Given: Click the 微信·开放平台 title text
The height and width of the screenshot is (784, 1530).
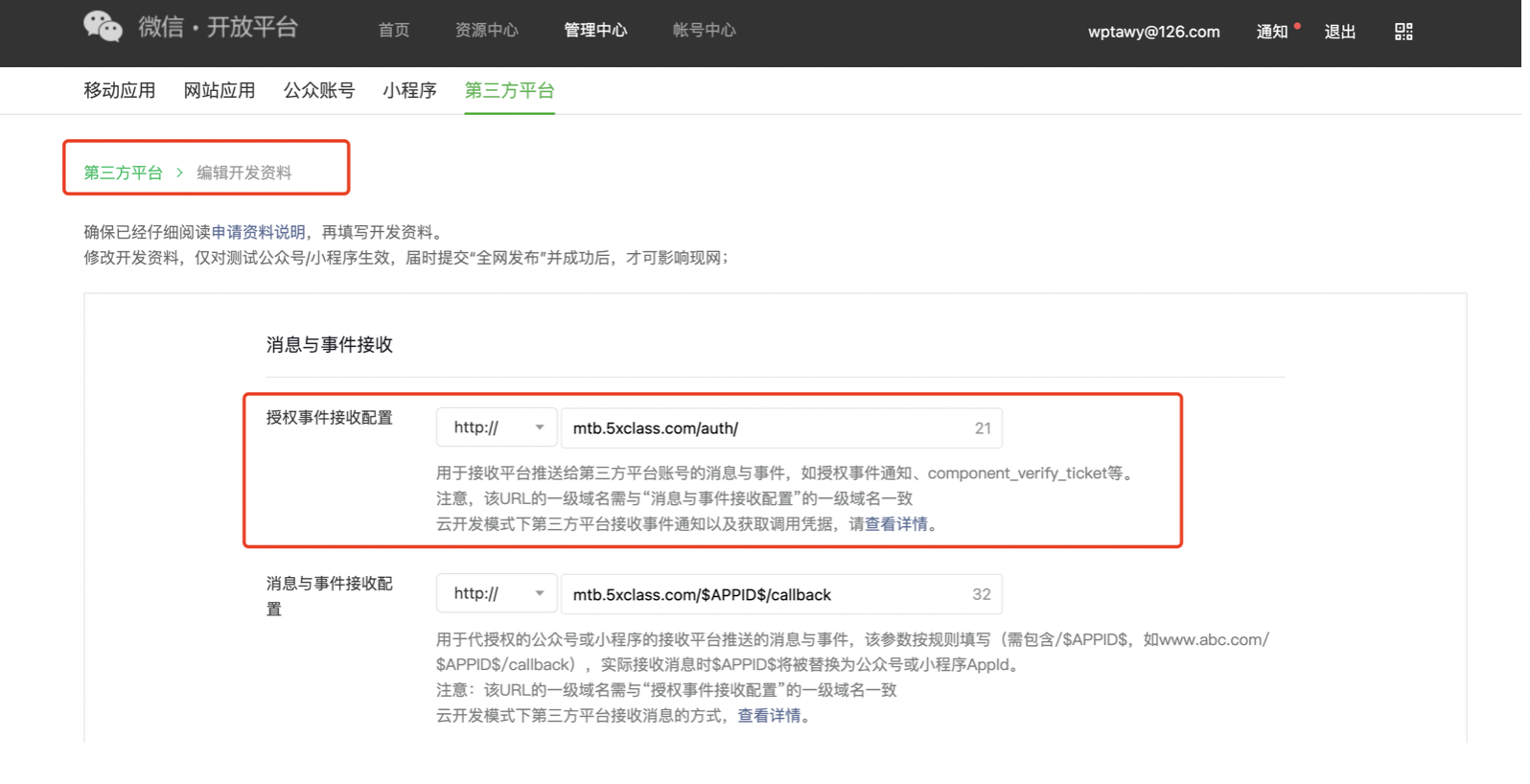Looking at the screenshot, I should coord(220,28).
